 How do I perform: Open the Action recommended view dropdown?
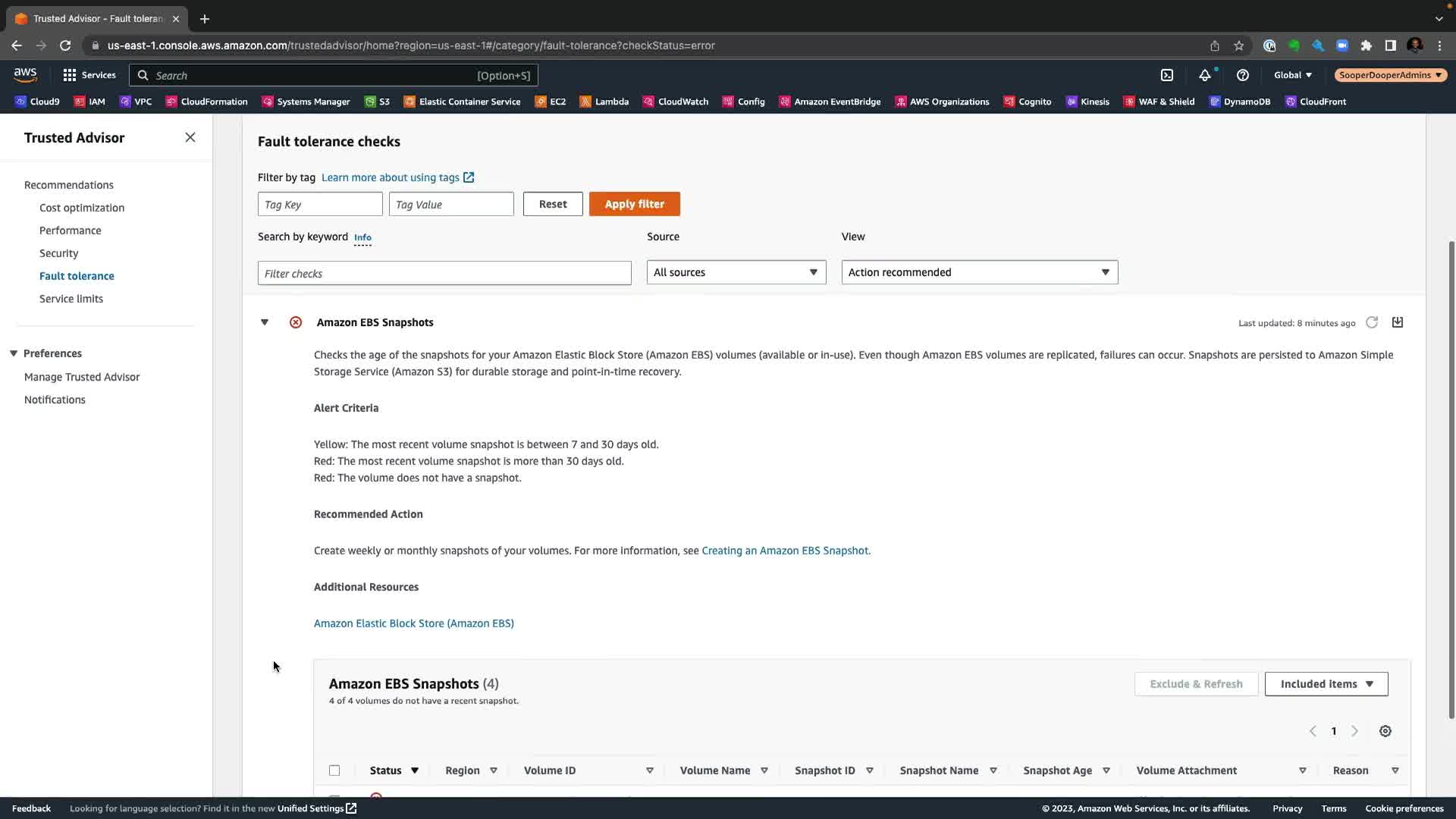click(979, 272)
